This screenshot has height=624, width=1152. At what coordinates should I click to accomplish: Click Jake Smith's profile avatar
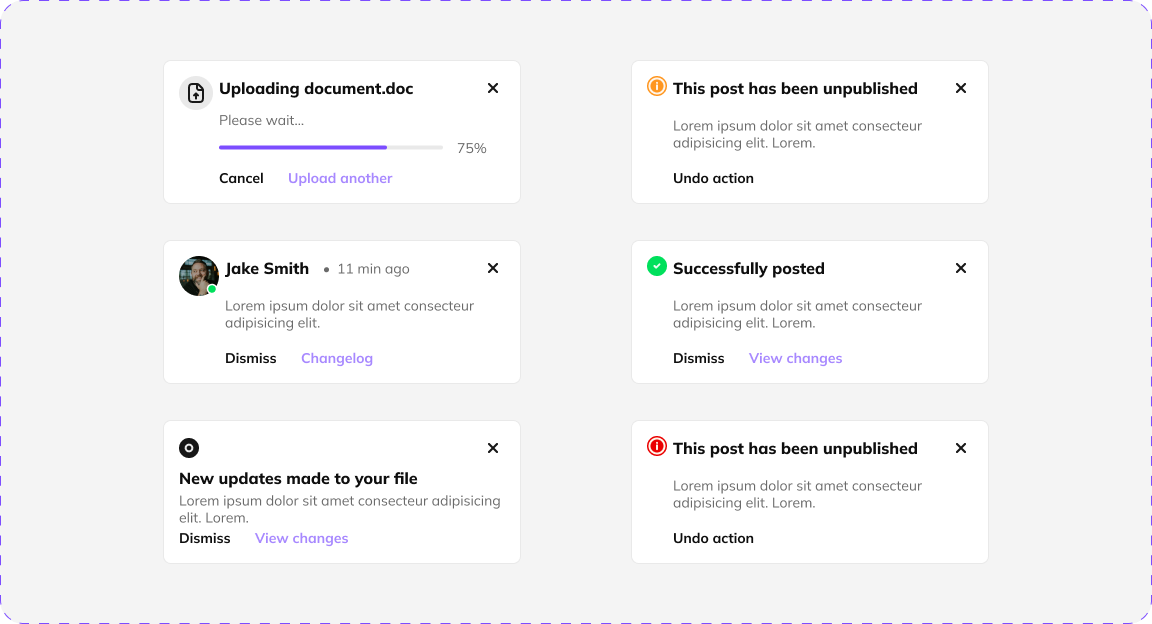(x=199, y=276)
